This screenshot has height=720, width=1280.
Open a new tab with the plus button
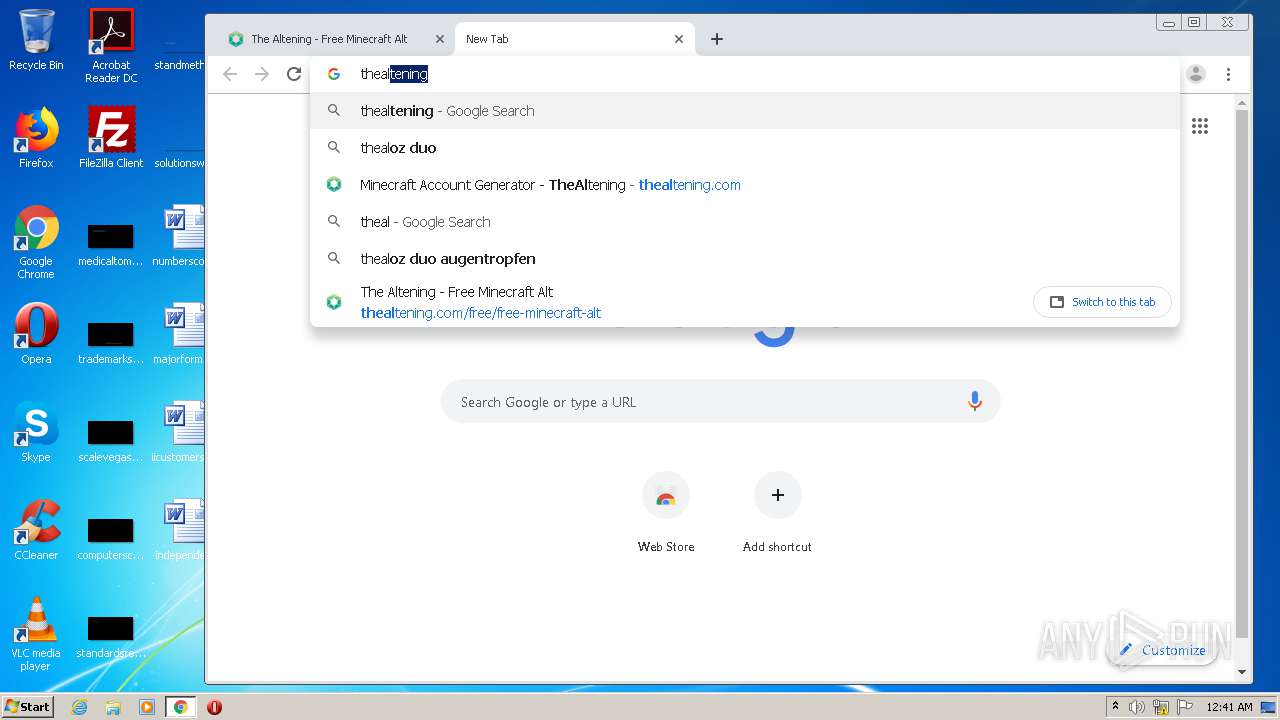click(717, 39)
